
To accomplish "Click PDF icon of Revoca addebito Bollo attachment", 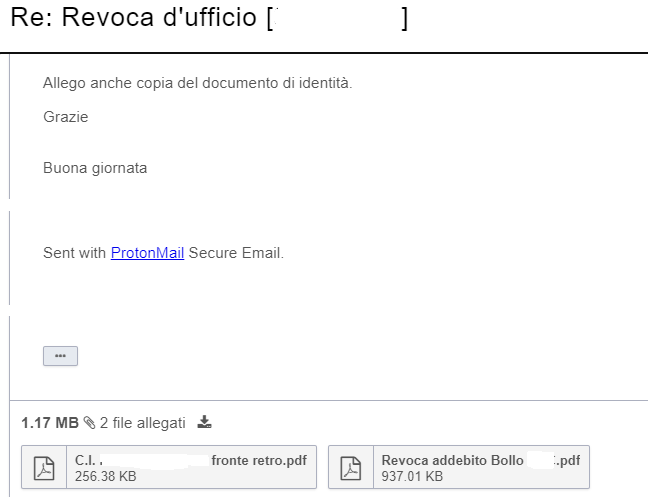I will pyautogui.click(x=351, y=467).
